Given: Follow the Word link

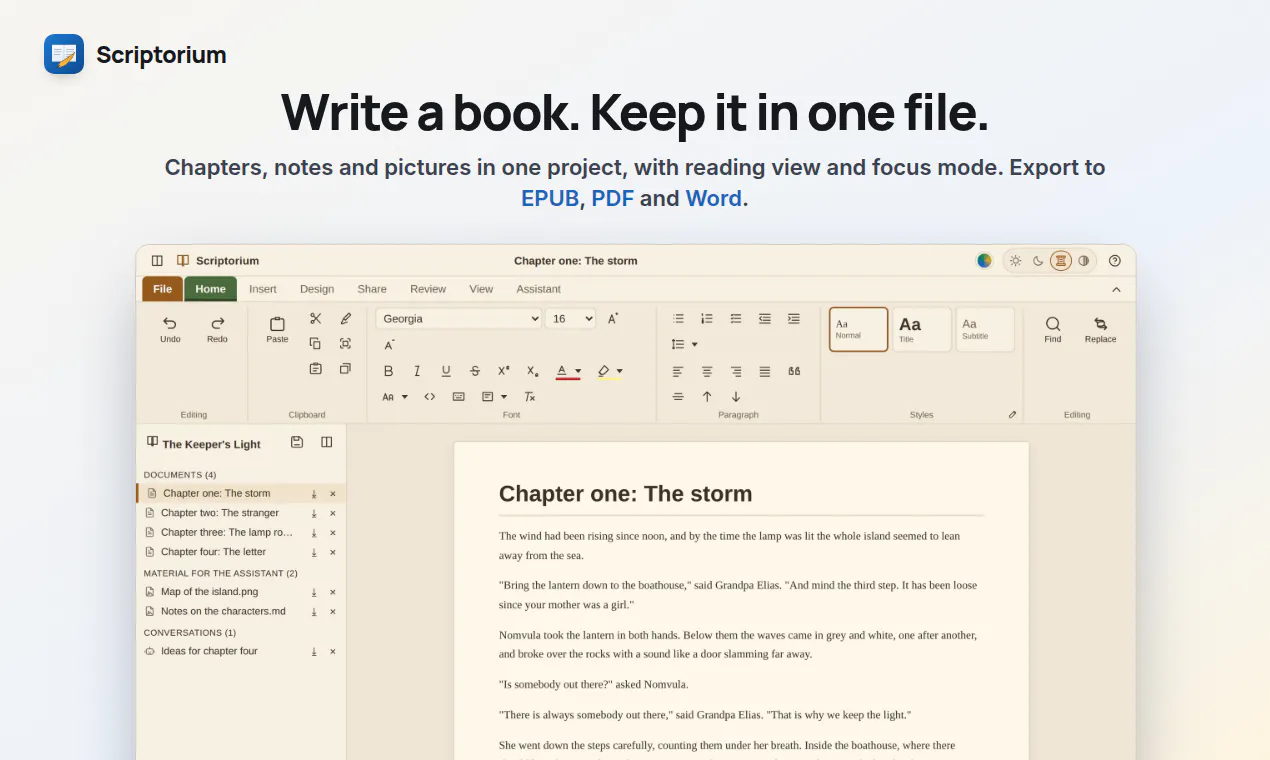Looking at the screenshot, I should point(714,198).
